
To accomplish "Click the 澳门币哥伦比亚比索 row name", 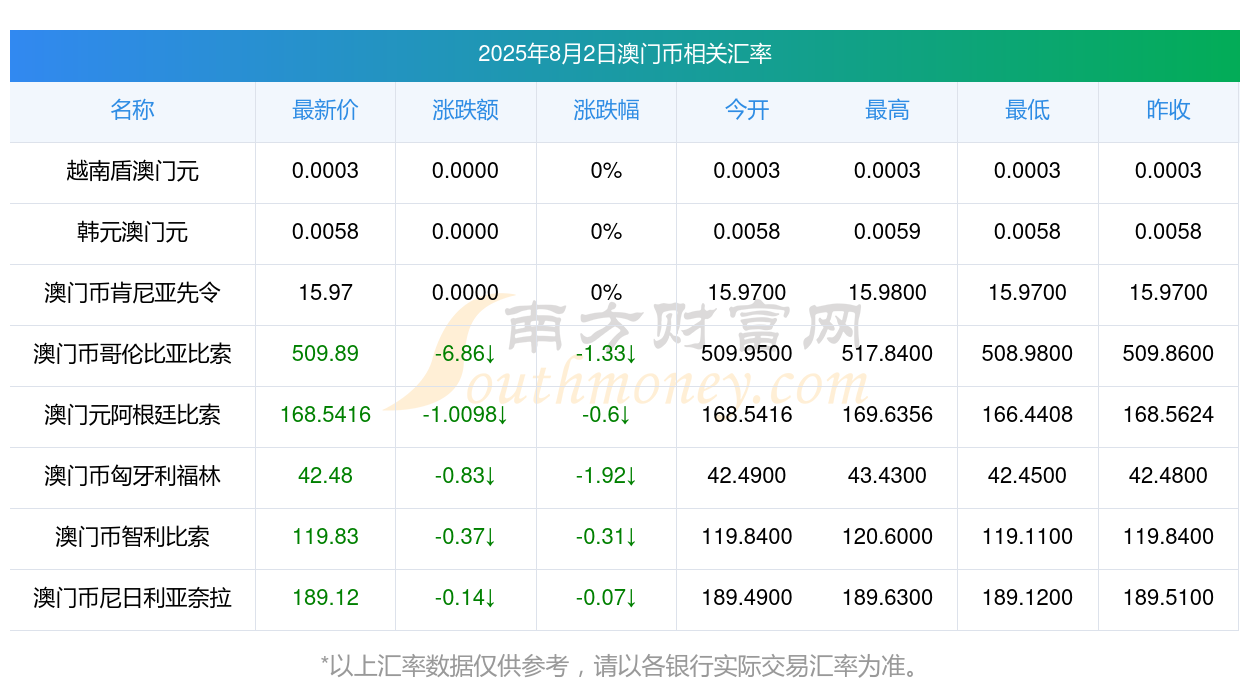I will 132,354.
